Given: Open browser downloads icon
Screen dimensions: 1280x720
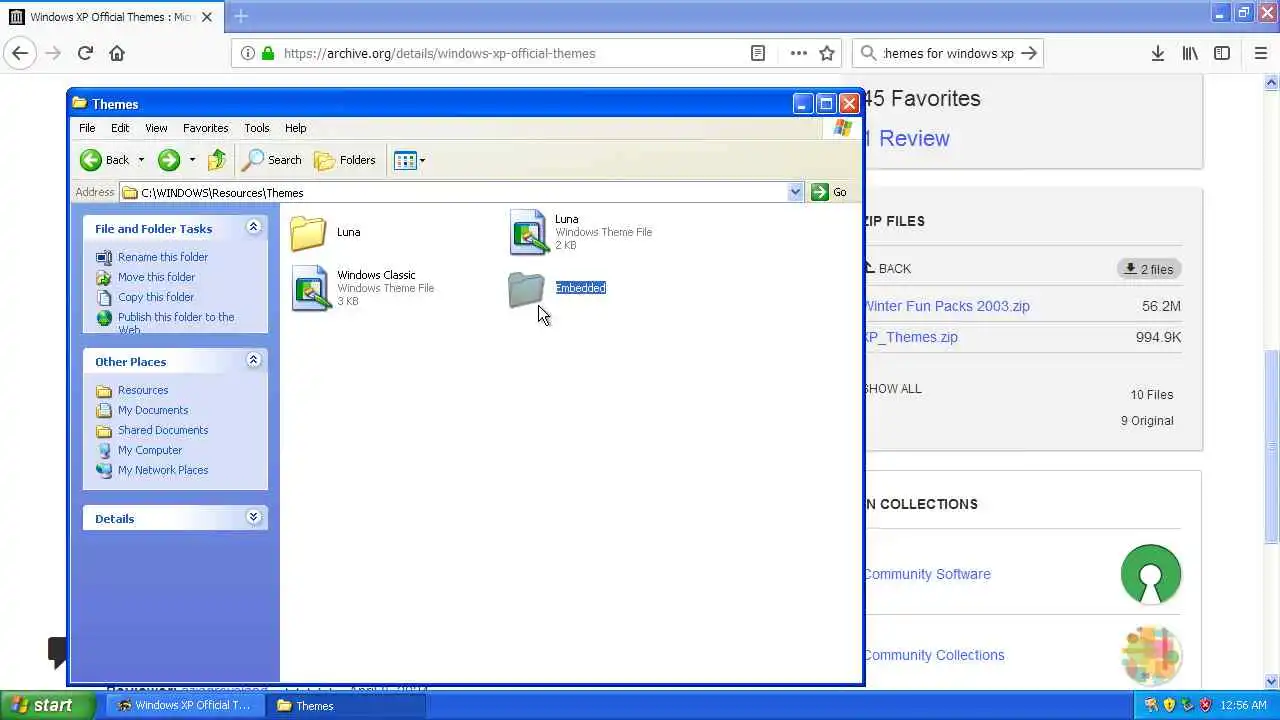Looking at the screenshot, I should [1157, 53].
